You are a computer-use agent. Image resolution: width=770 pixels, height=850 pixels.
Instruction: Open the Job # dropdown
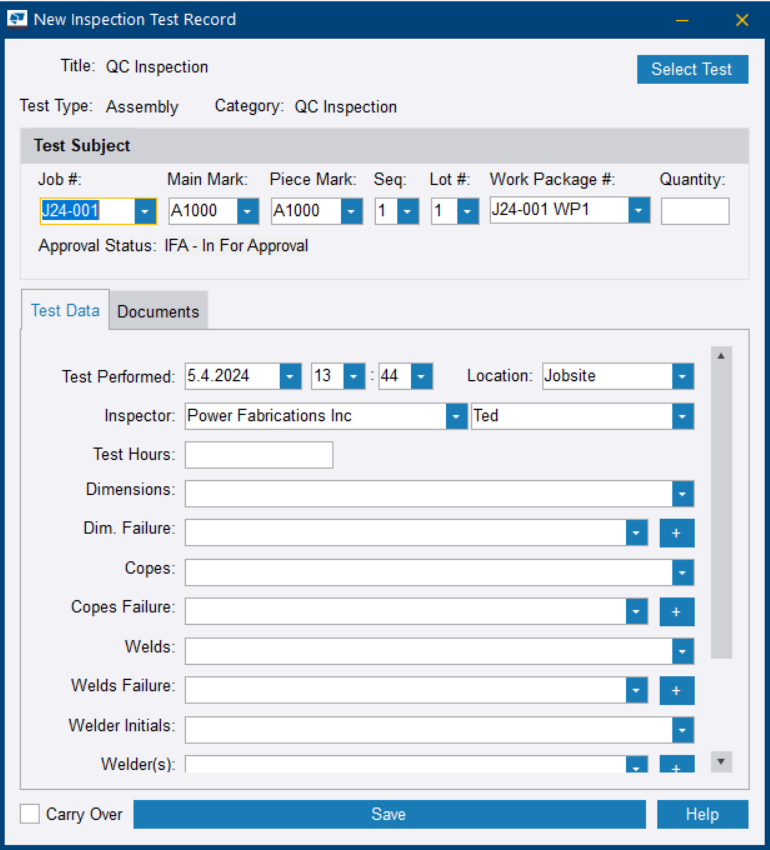click(146, 212)
